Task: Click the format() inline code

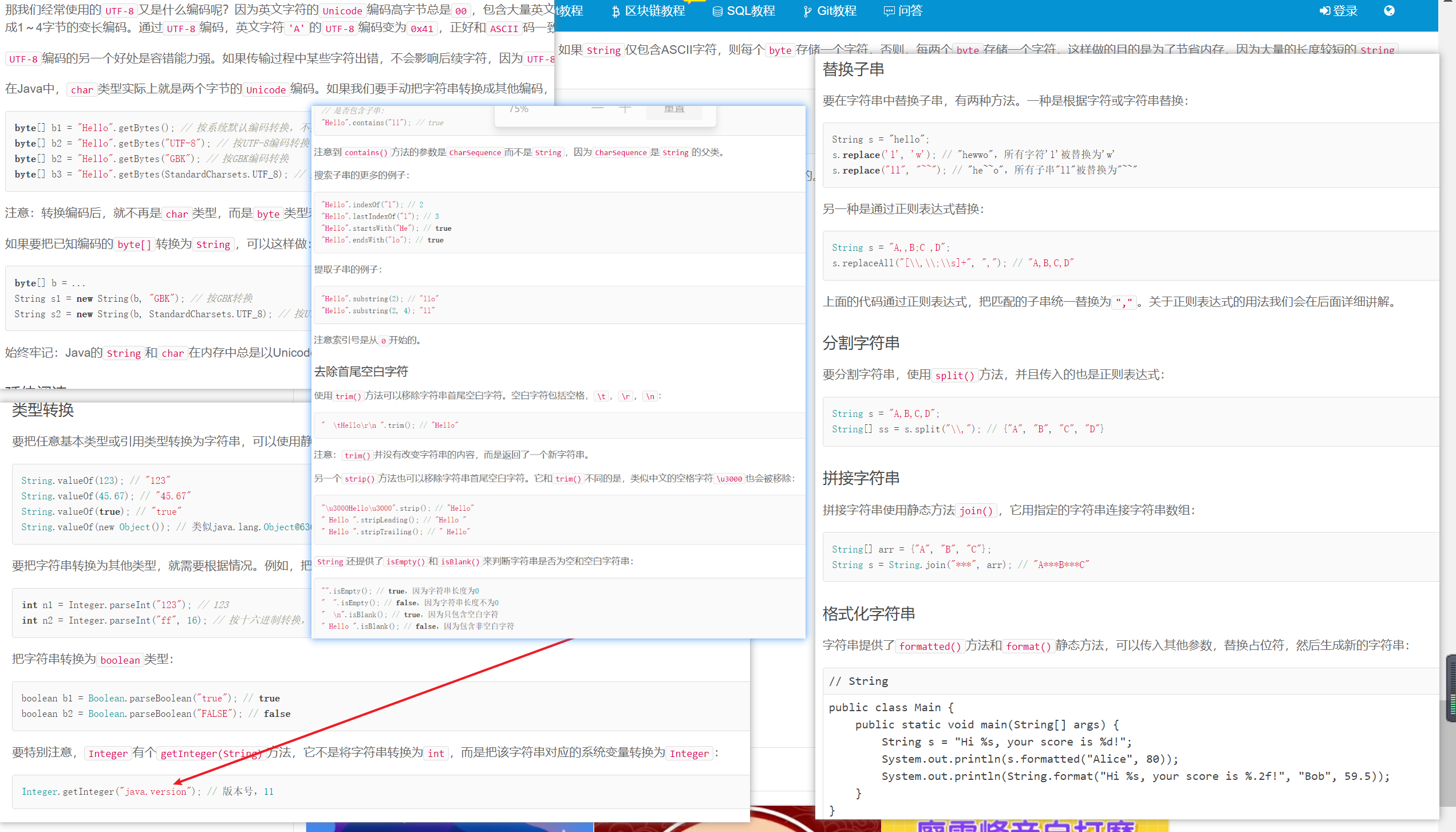Action: [x=1028, y=646]
